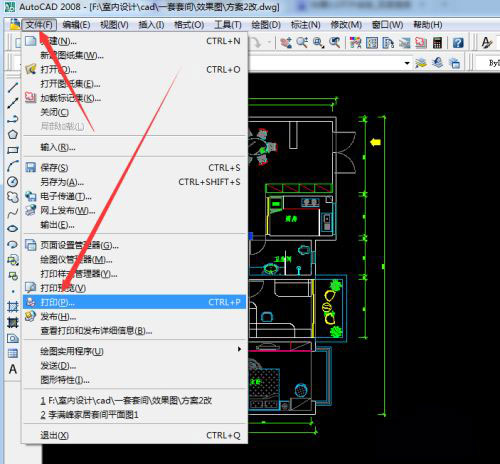Image resolution: width=500 pixels, height=464 pixels.
Task: Click the Insert Block tool
Action: pyautogui.click(x=13, y=260)
